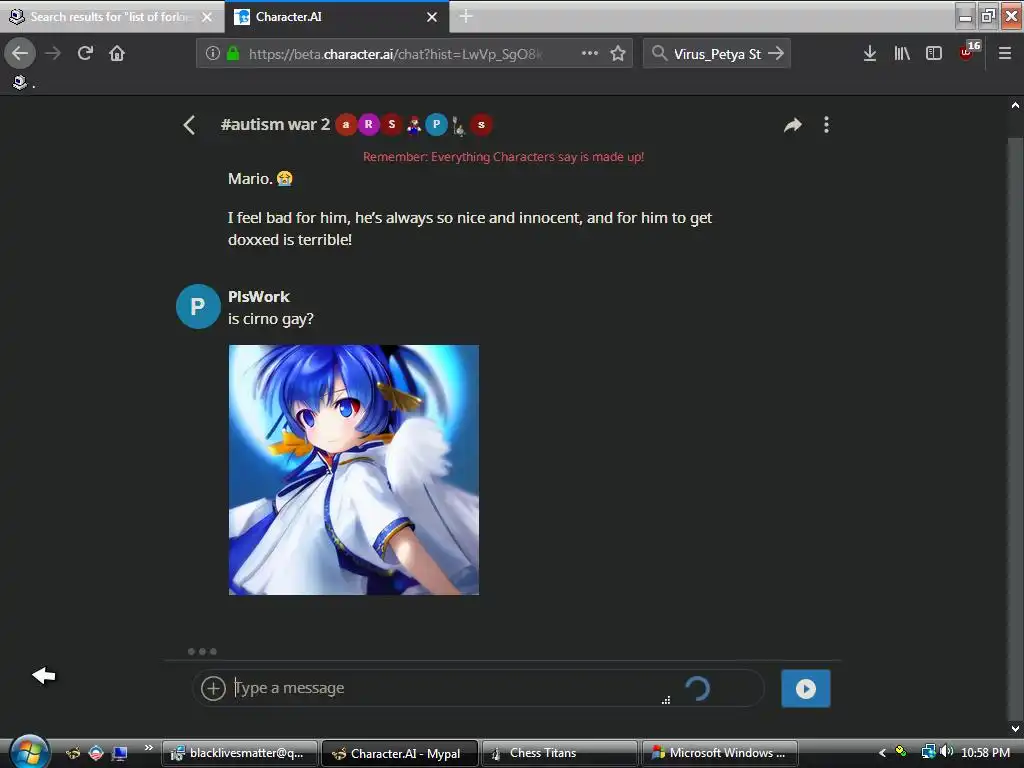This screenshot has width=1024, height=768.
Task: Bookmark this page with the star icon
Action: coord(618,54)
